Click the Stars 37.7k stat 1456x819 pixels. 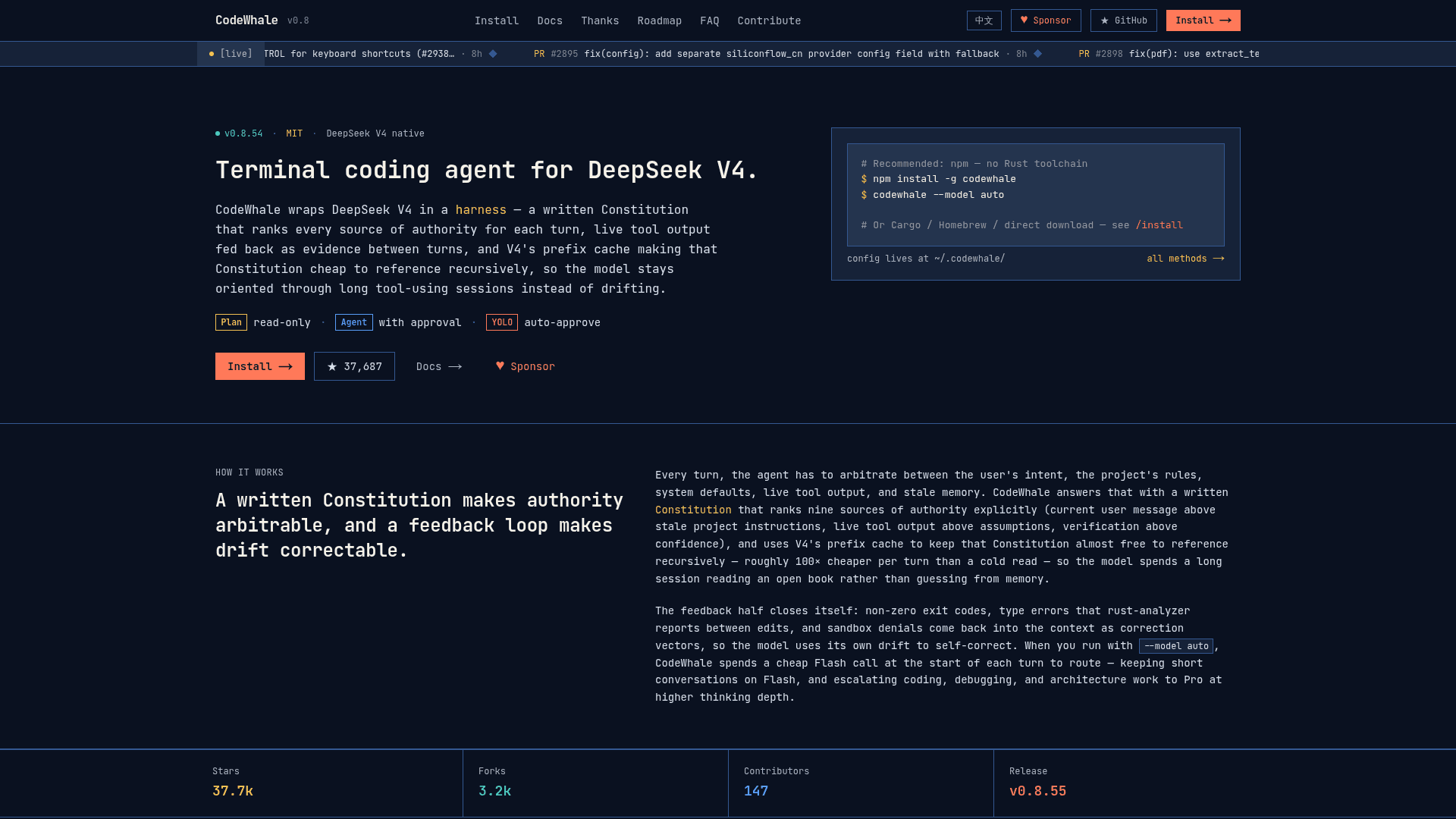tap(233, 783)
